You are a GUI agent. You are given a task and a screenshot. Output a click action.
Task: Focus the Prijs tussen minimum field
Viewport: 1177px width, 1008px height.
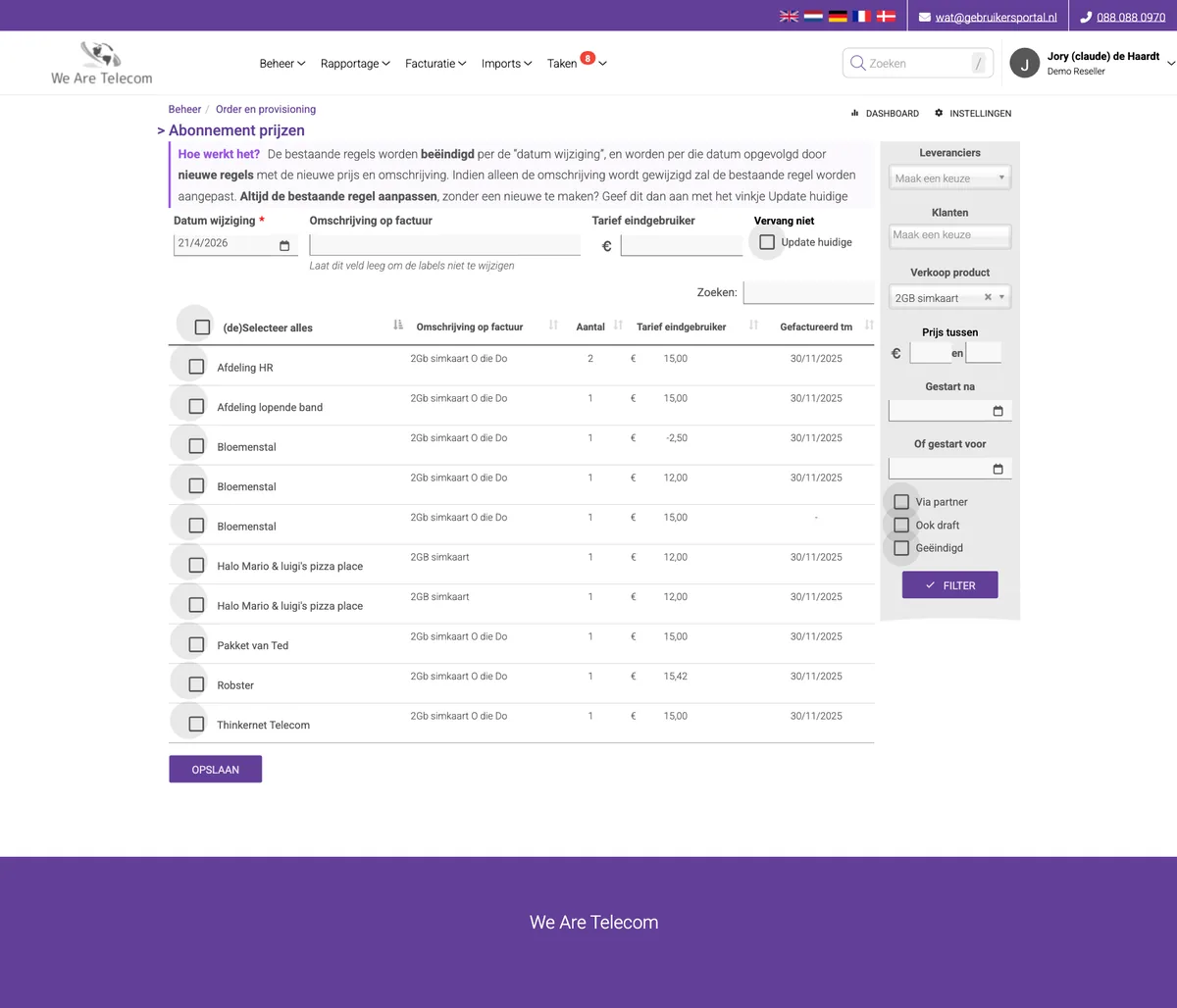(930, 353)
